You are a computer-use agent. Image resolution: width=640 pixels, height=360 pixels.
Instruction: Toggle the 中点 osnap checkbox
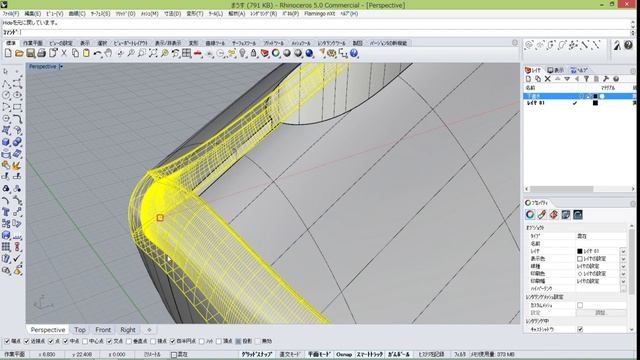[x=65, y=341]
